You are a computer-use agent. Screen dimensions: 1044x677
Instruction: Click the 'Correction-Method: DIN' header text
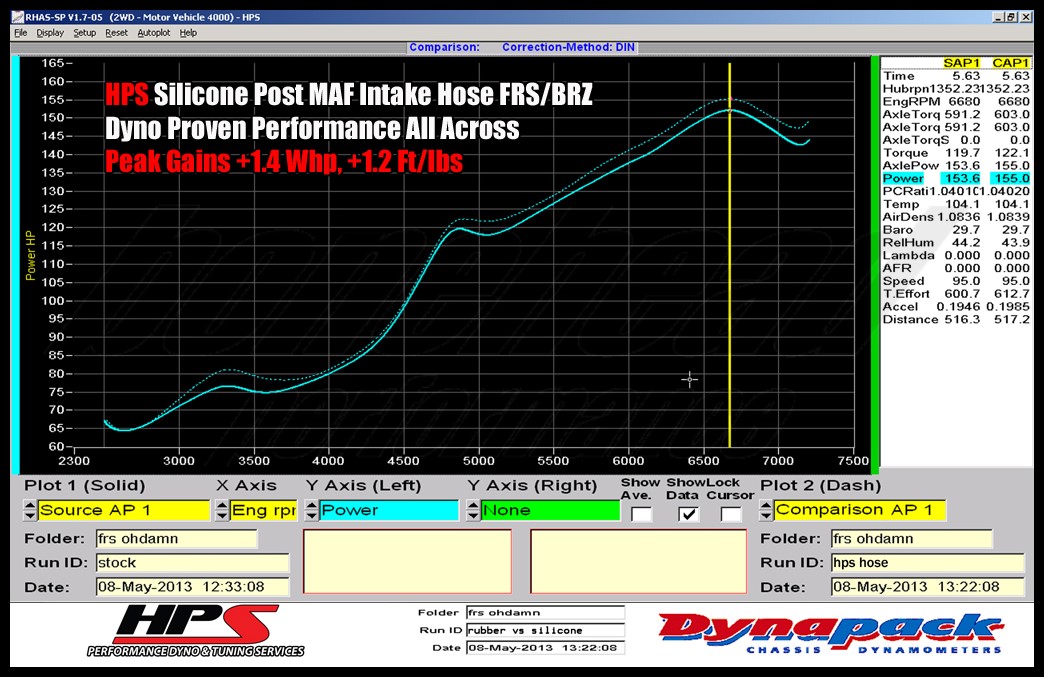[x=568, y=47]
